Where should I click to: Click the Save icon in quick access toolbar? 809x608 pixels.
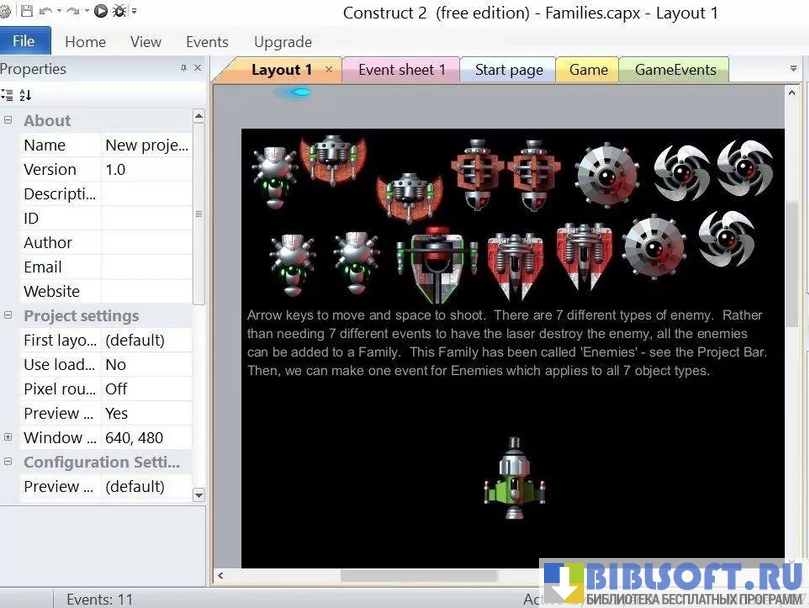coord(26,12)
